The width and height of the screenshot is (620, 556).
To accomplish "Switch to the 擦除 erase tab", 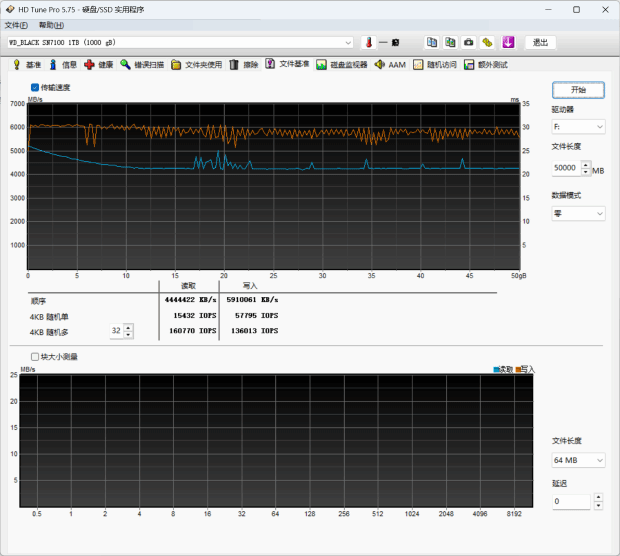I will [244, 64].
